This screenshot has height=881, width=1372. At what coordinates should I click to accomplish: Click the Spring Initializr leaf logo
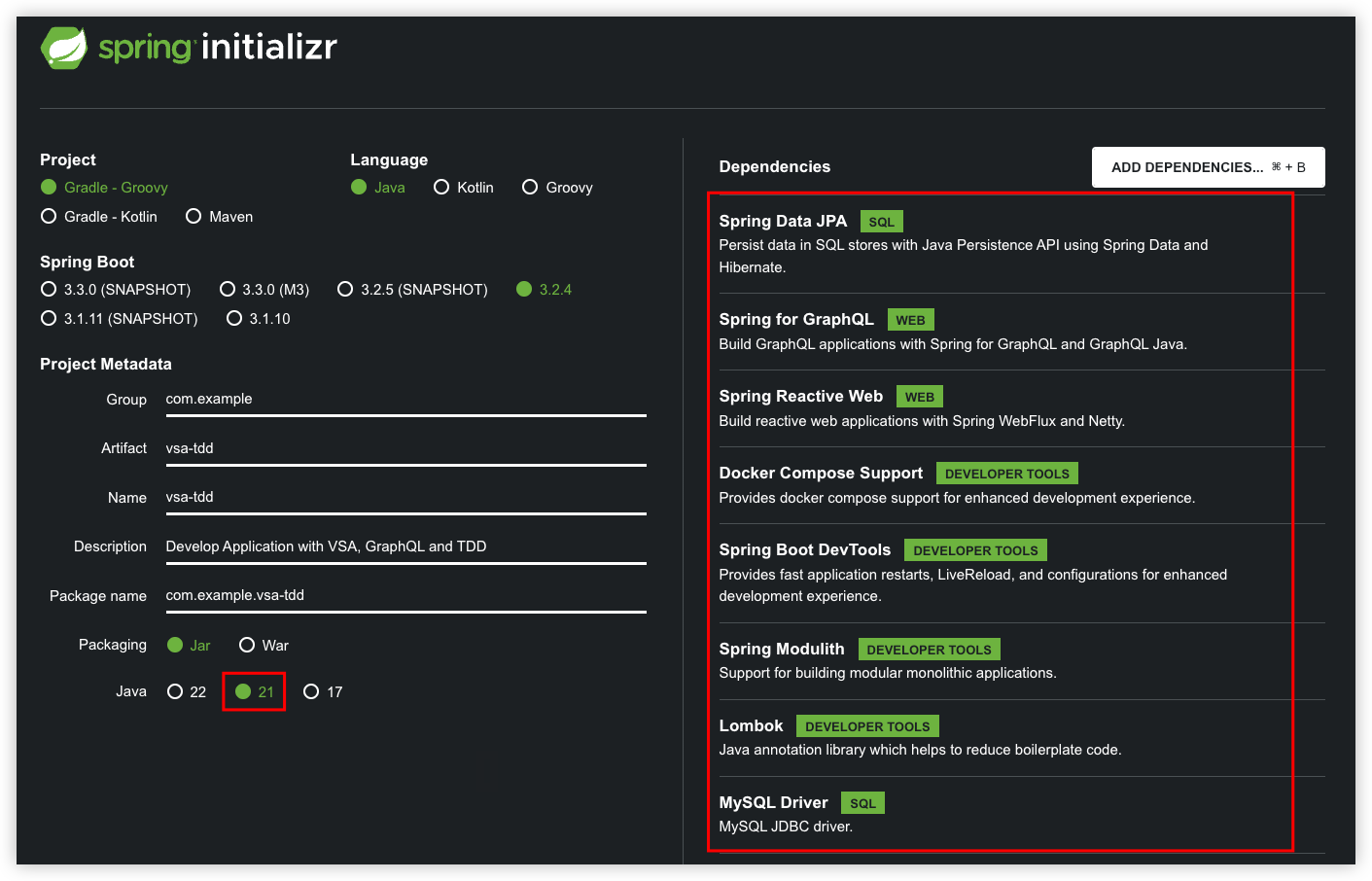tap(64, 47)
